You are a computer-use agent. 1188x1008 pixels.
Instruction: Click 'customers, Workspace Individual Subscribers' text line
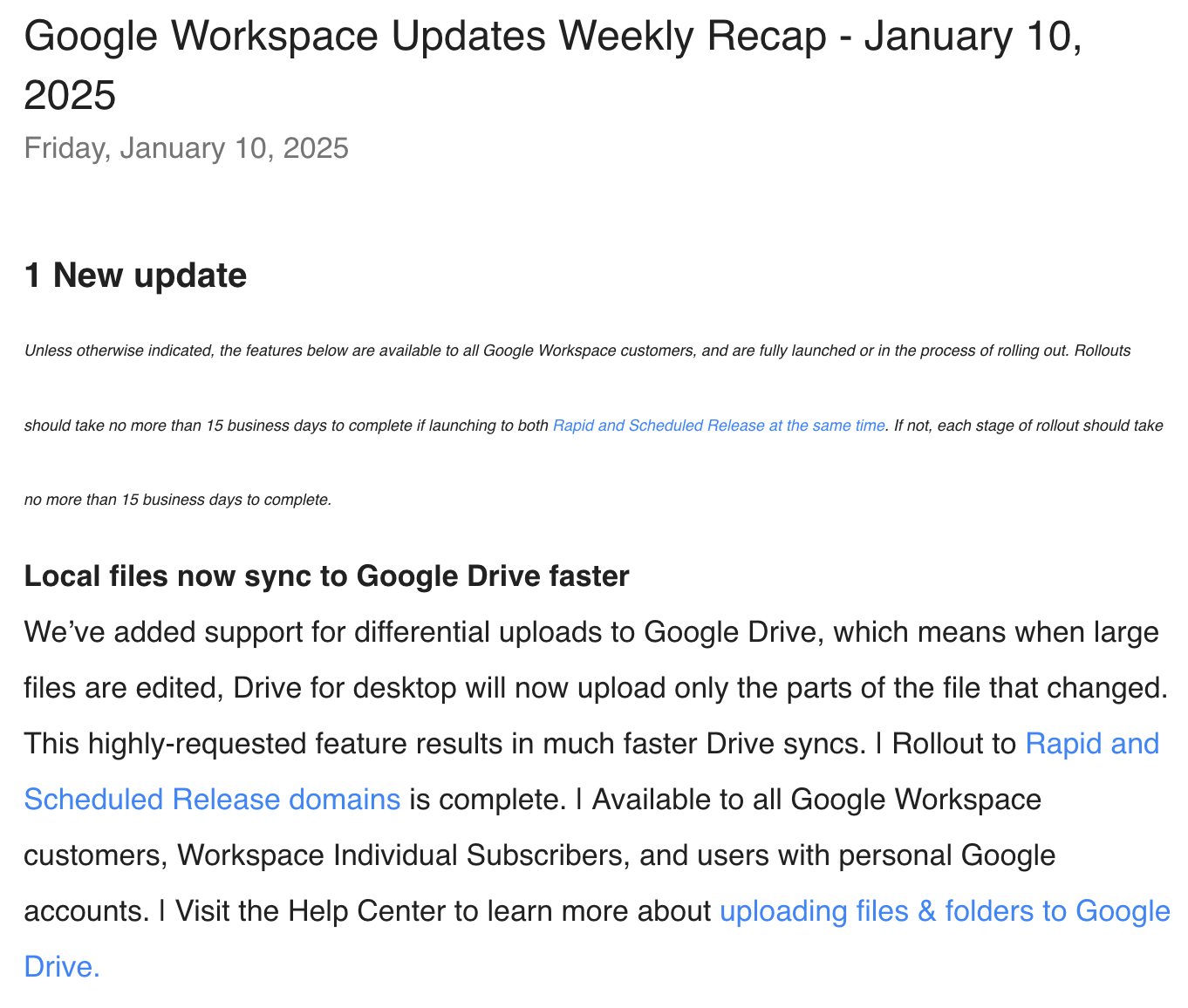tap(539, 855)
